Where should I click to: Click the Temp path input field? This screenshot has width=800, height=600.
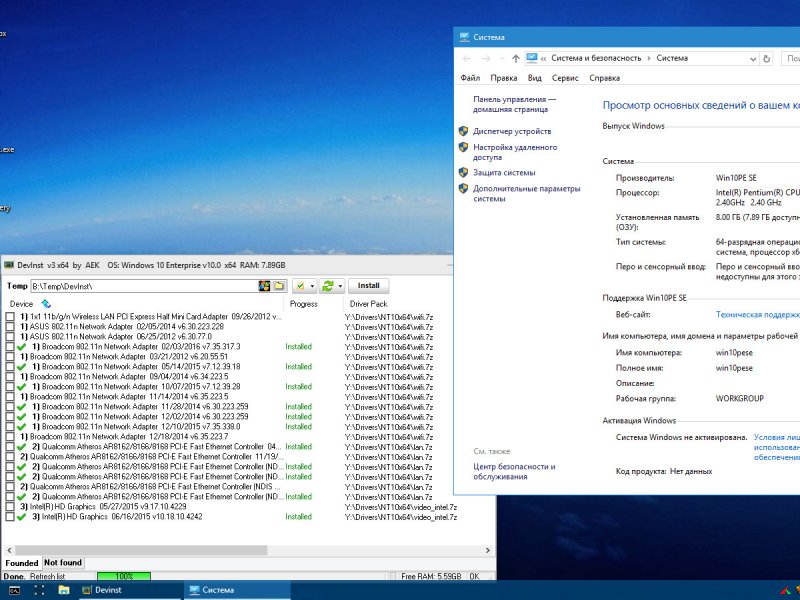point(144,286)
